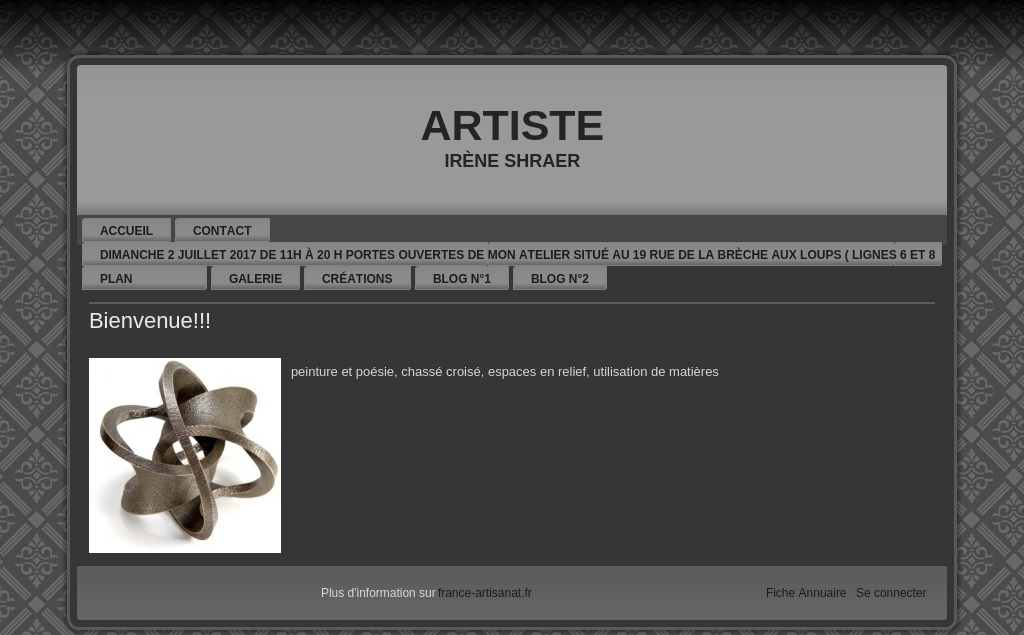
Task: Click the ARTISTE site title
Action: click(512, 125)
